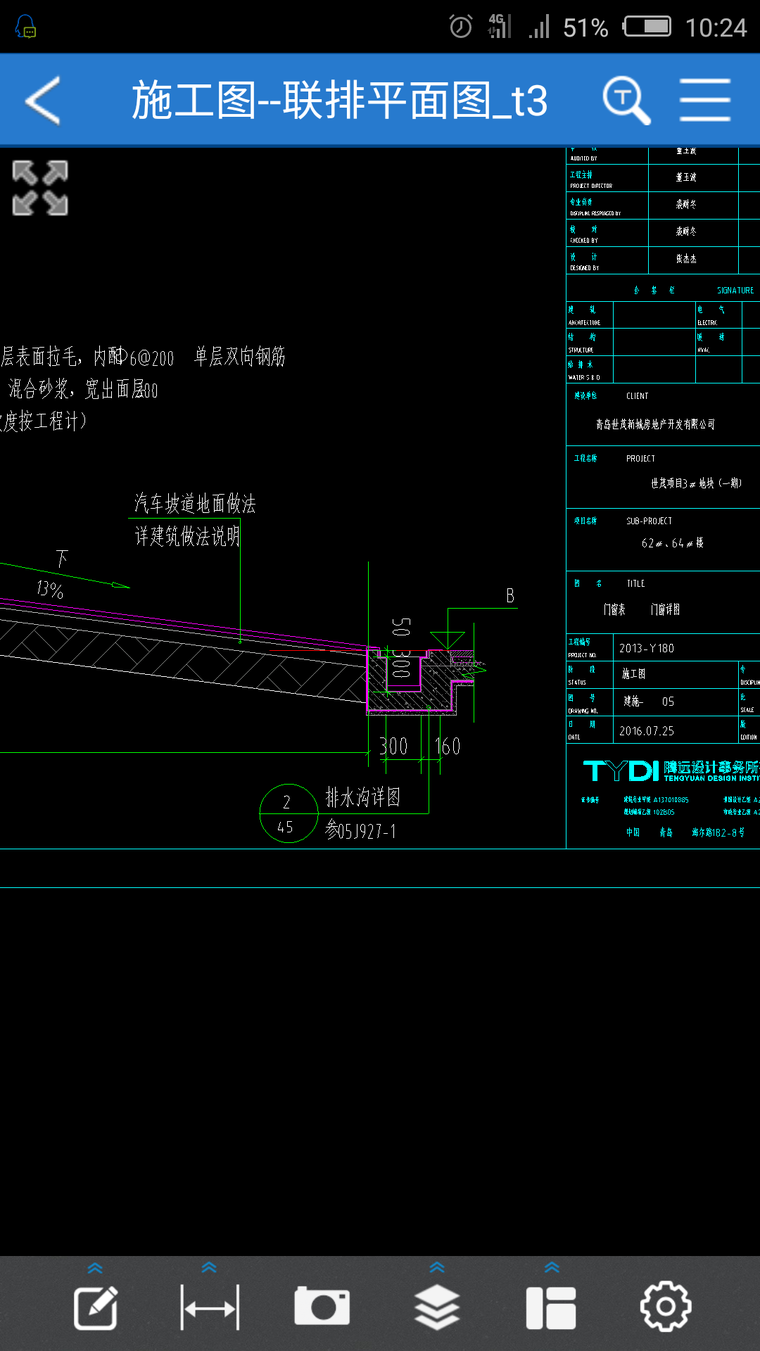The image size is (760, 1351).
Task: Tap the camera screenshot icon
Action: click(x=322, y=1307)
